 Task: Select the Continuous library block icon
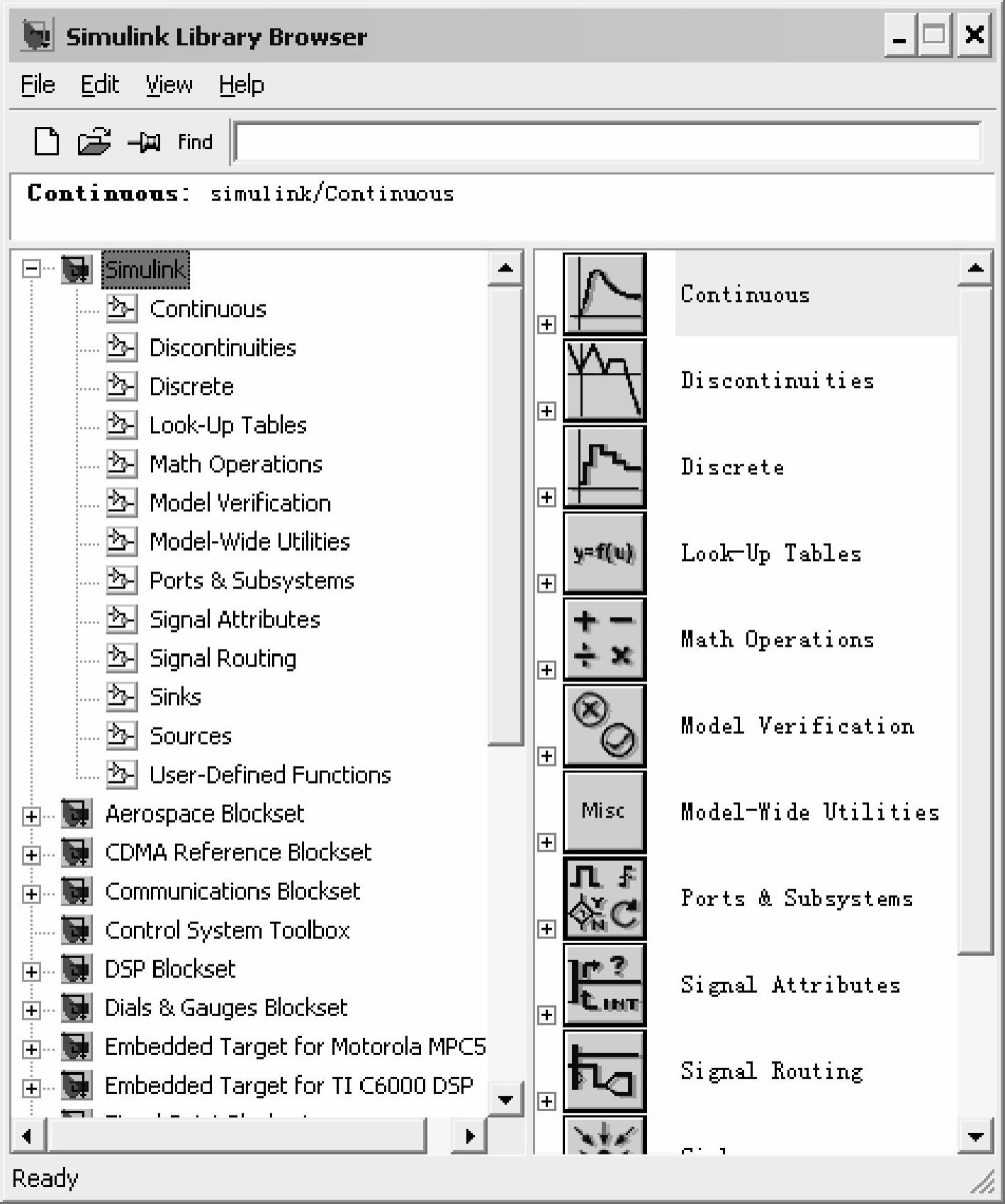[605, 294]
